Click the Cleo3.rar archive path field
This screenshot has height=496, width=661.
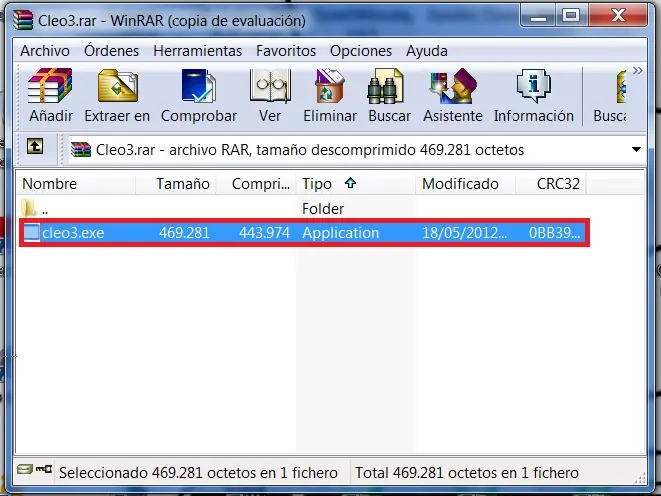pyautogui.click(x=356, y=150)
